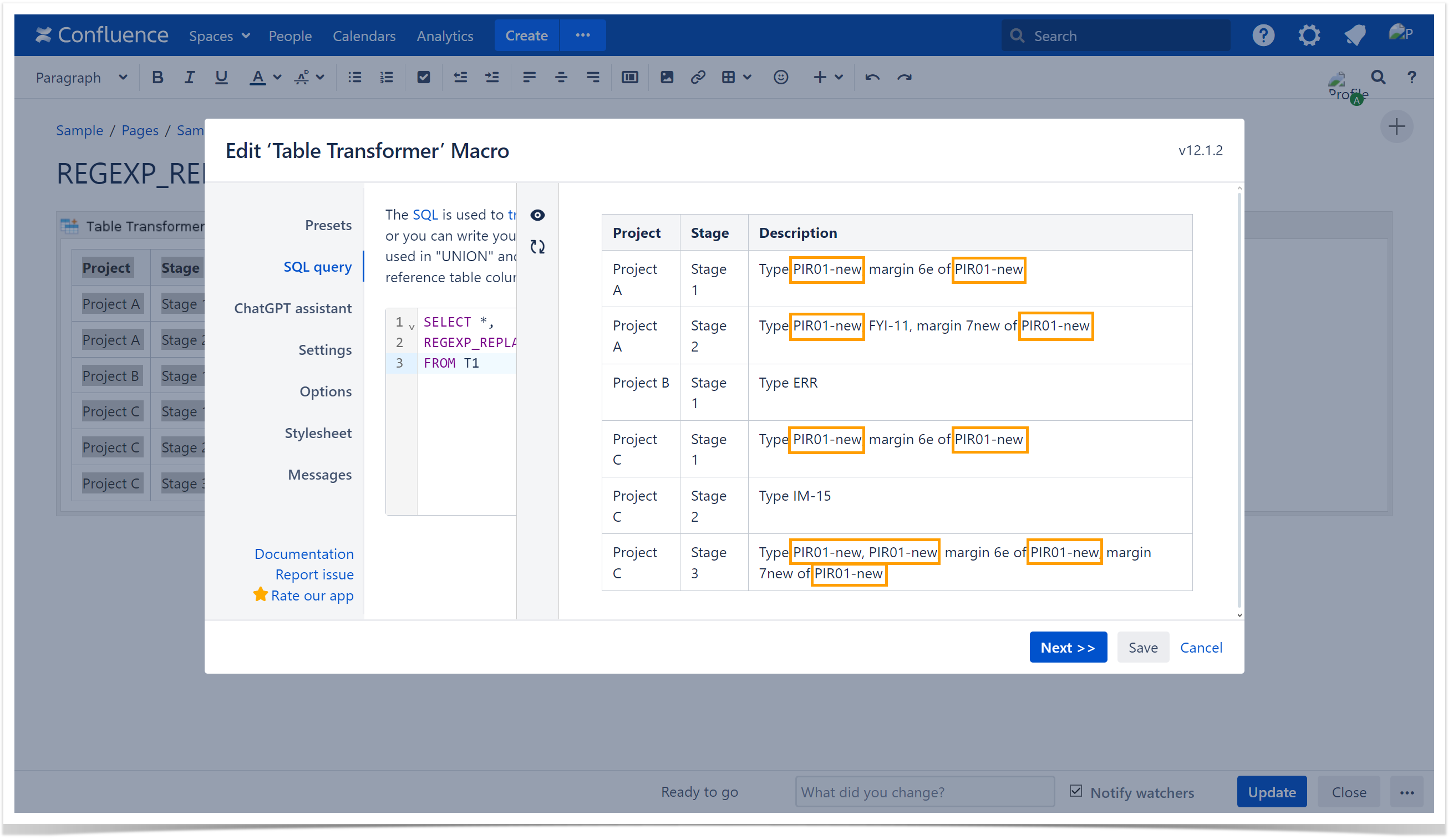Open the Paragraph style dropdown

[81, 77]
